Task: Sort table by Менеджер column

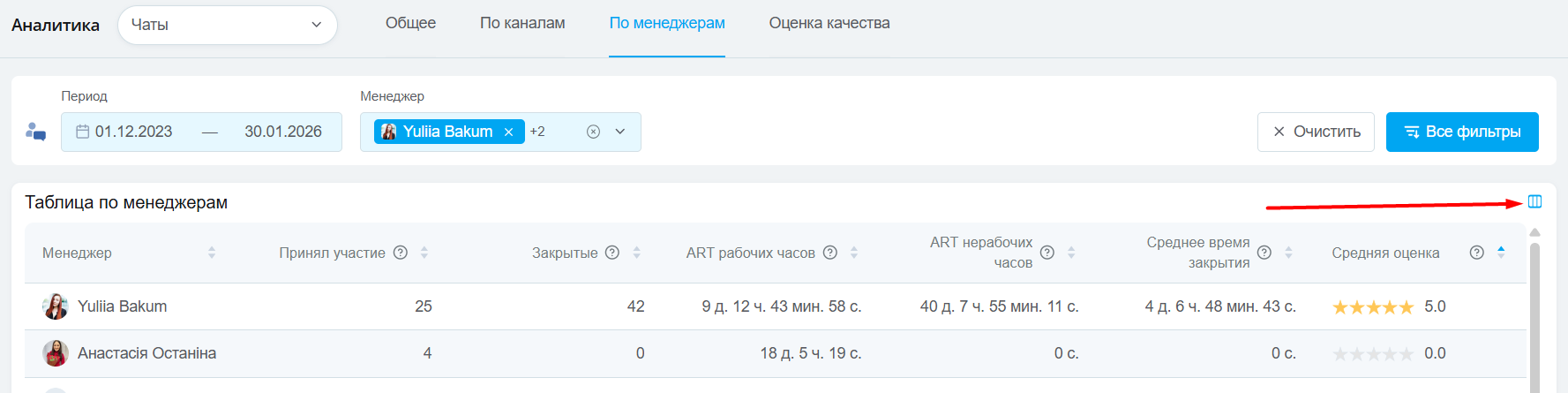Action: coord(212,253)
